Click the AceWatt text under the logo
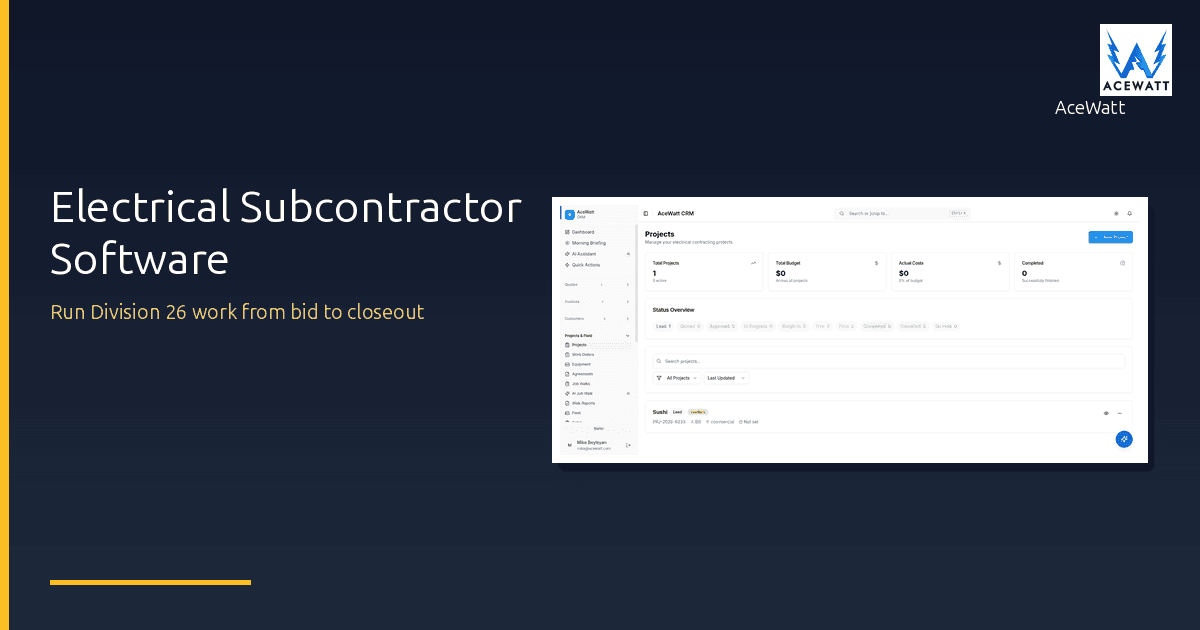This screenshot has width=1200, height=630. [1090, 108]
